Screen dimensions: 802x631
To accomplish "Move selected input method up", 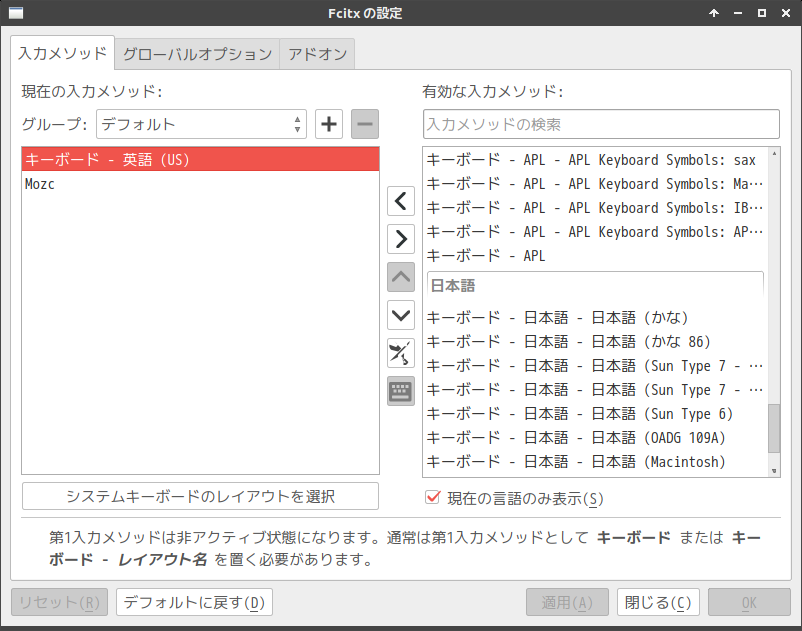I will tap(400, 277).
